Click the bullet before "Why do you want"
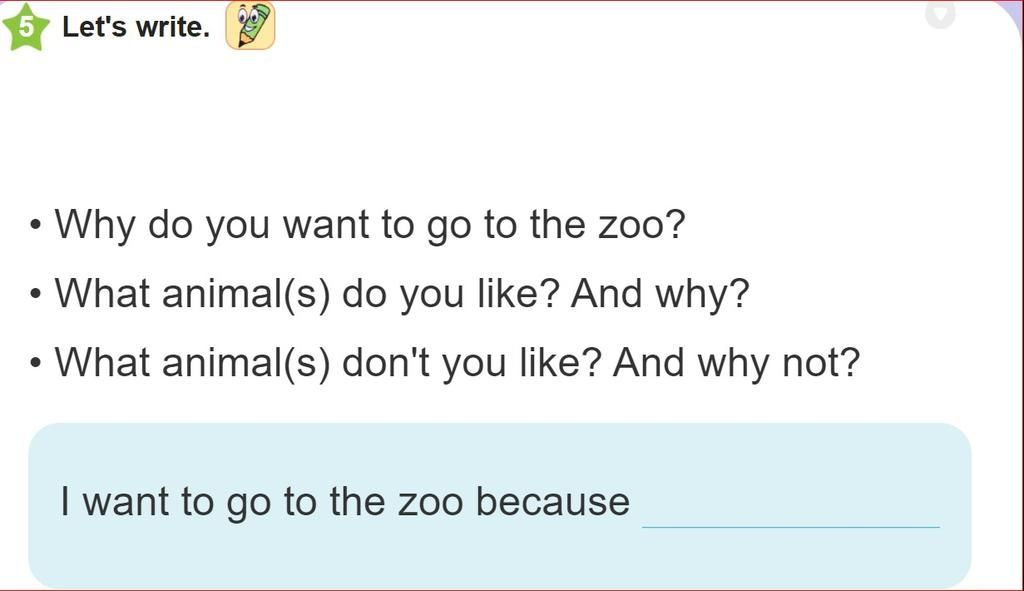Screen dimensions: 1024x591 point(36,225)
